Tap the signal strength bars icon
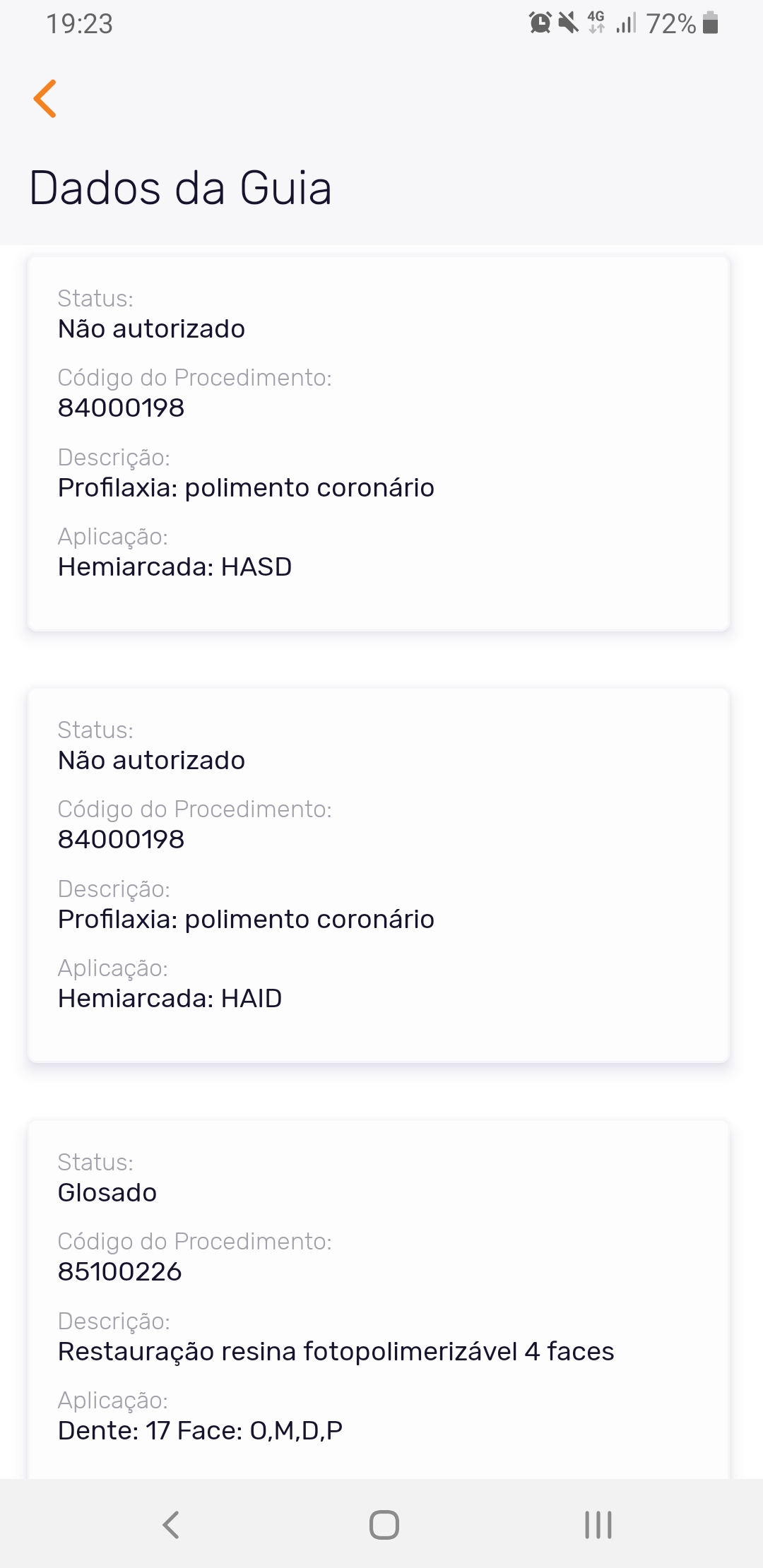This screenshot has height=1568, width=763. (x=626, y=23)
